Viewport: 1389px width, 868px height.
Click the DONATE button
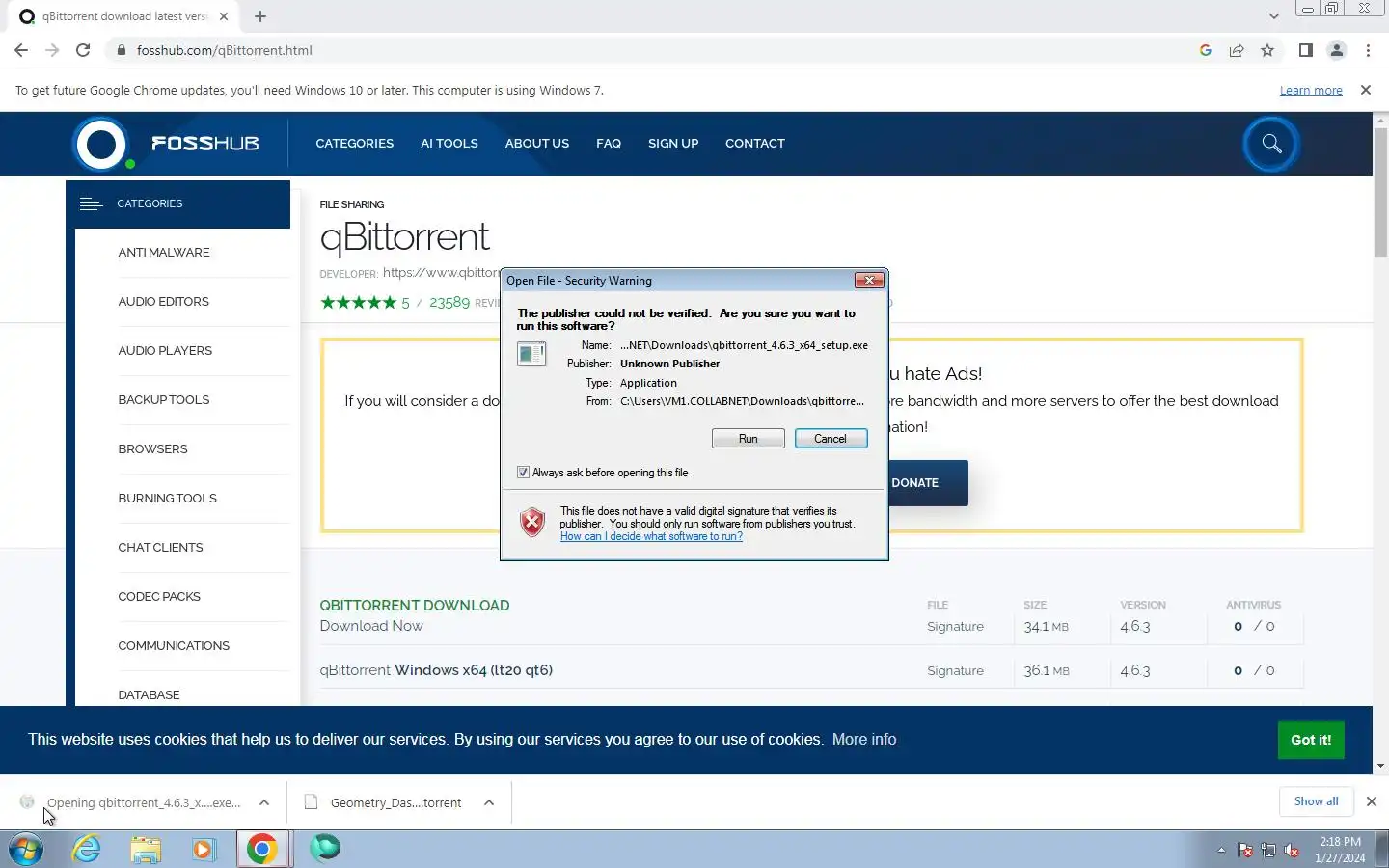pyautogui.click(x=927, y=482)
